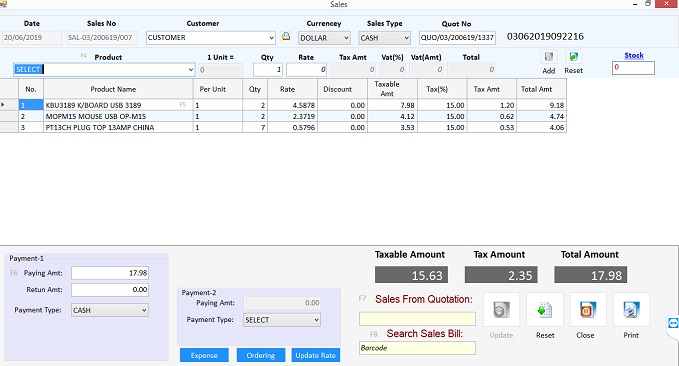This screenshot has height=366, width=679.
Task: Click the Sales No field
Action: [x=102, y=38]
